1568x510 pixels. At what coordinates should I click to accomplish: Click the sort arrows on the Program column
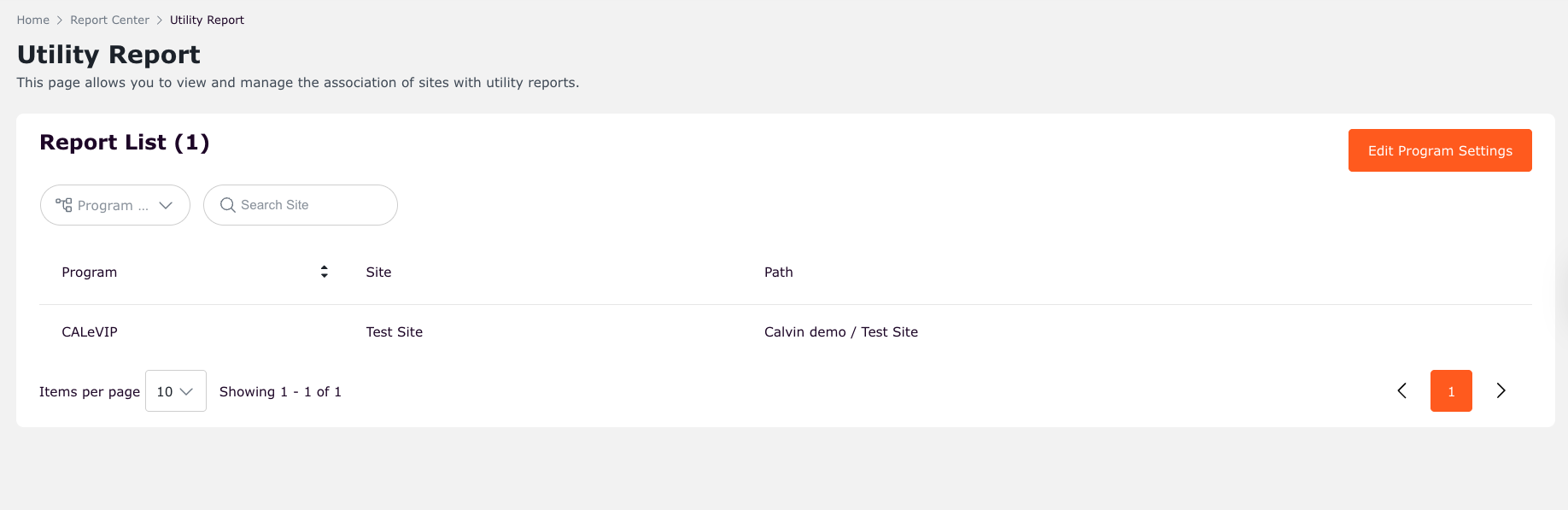coord(324,271)
